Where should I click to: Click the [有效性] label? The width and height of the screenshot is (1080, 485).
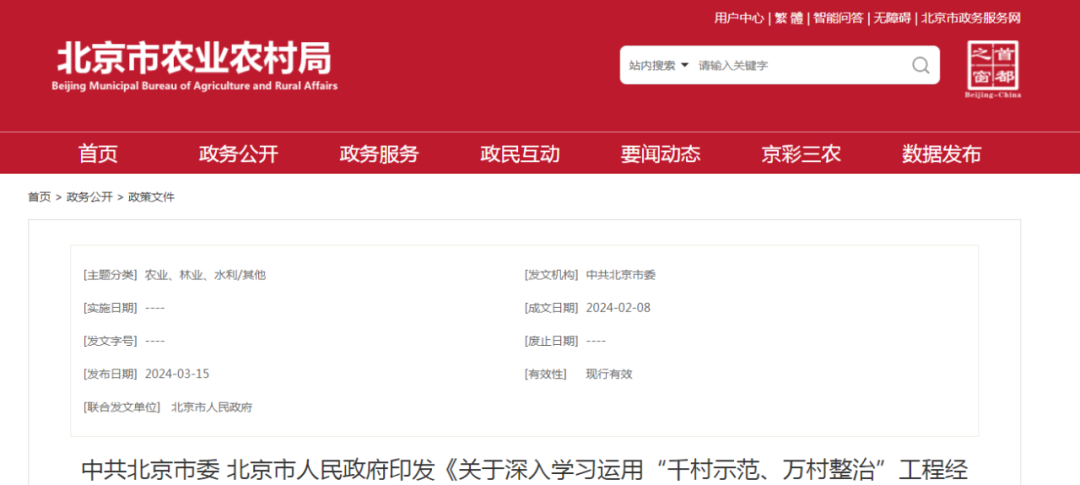[x=546, y=374]
